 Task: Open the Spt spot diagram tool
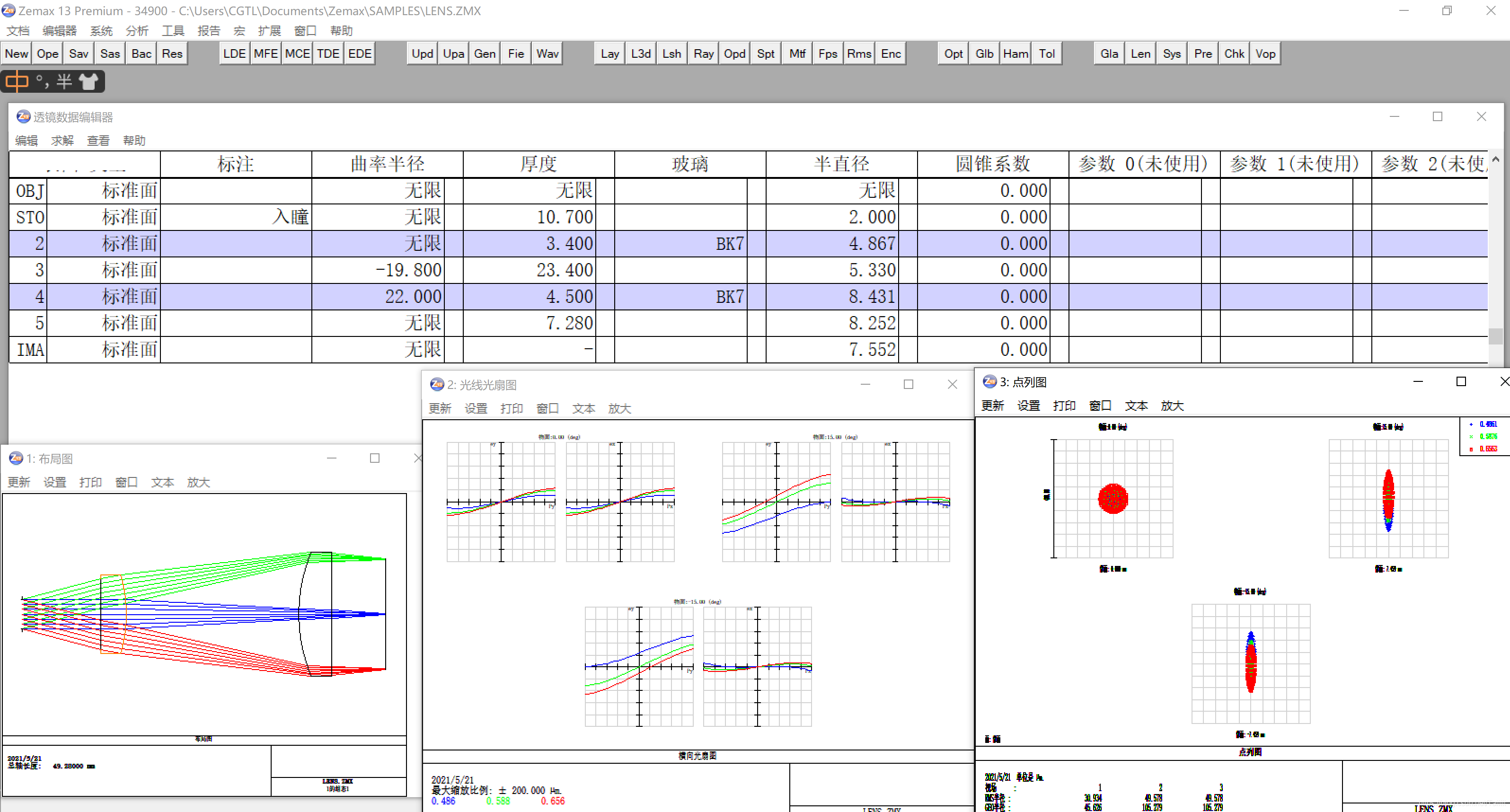766,53
